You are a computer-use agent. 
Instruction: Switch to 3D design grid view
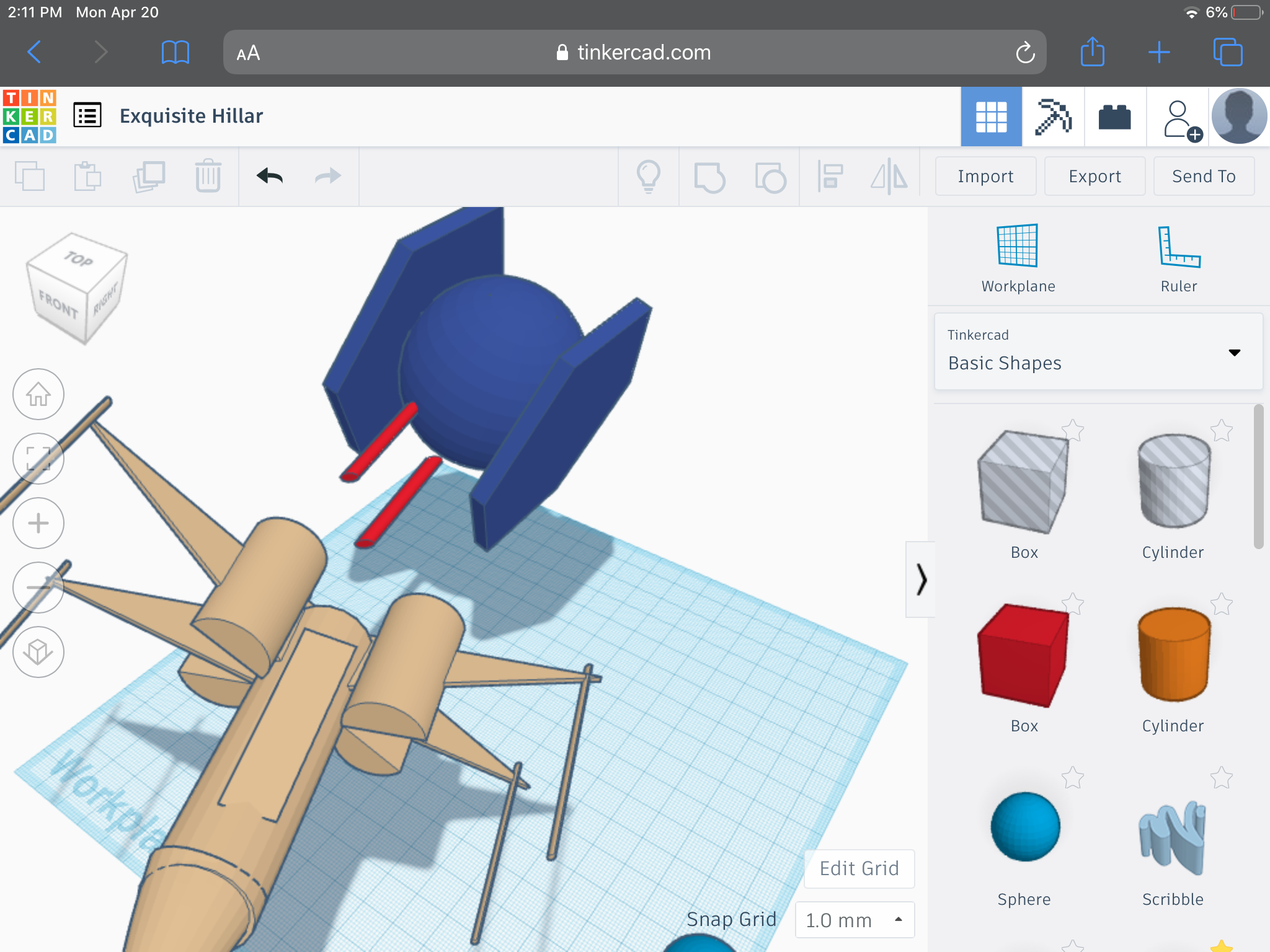coord(991,117)
